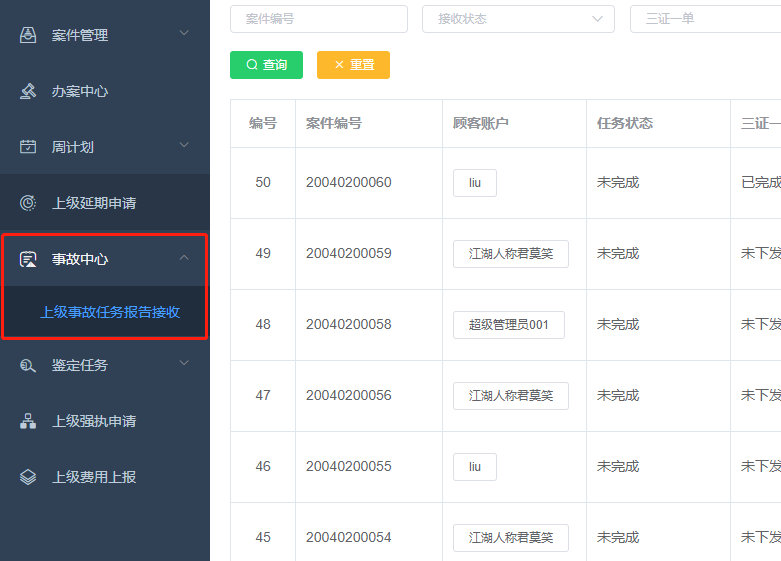This screenshot has height=561, width=781.
Task: Click the 案件管理 briefcase icon
Action: click(28, 35)
